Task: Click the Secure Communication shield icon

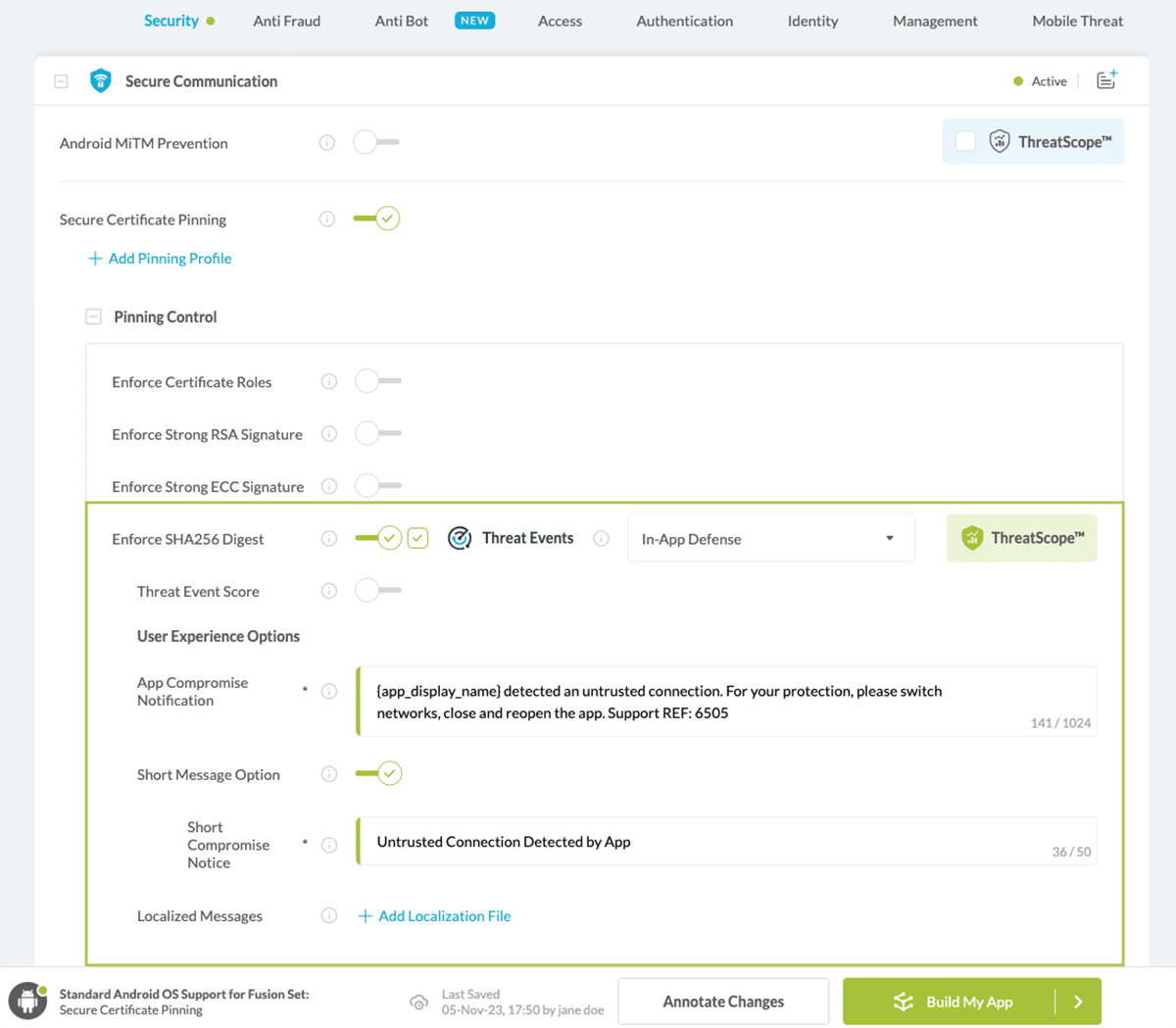Action: tap(100, 81)
